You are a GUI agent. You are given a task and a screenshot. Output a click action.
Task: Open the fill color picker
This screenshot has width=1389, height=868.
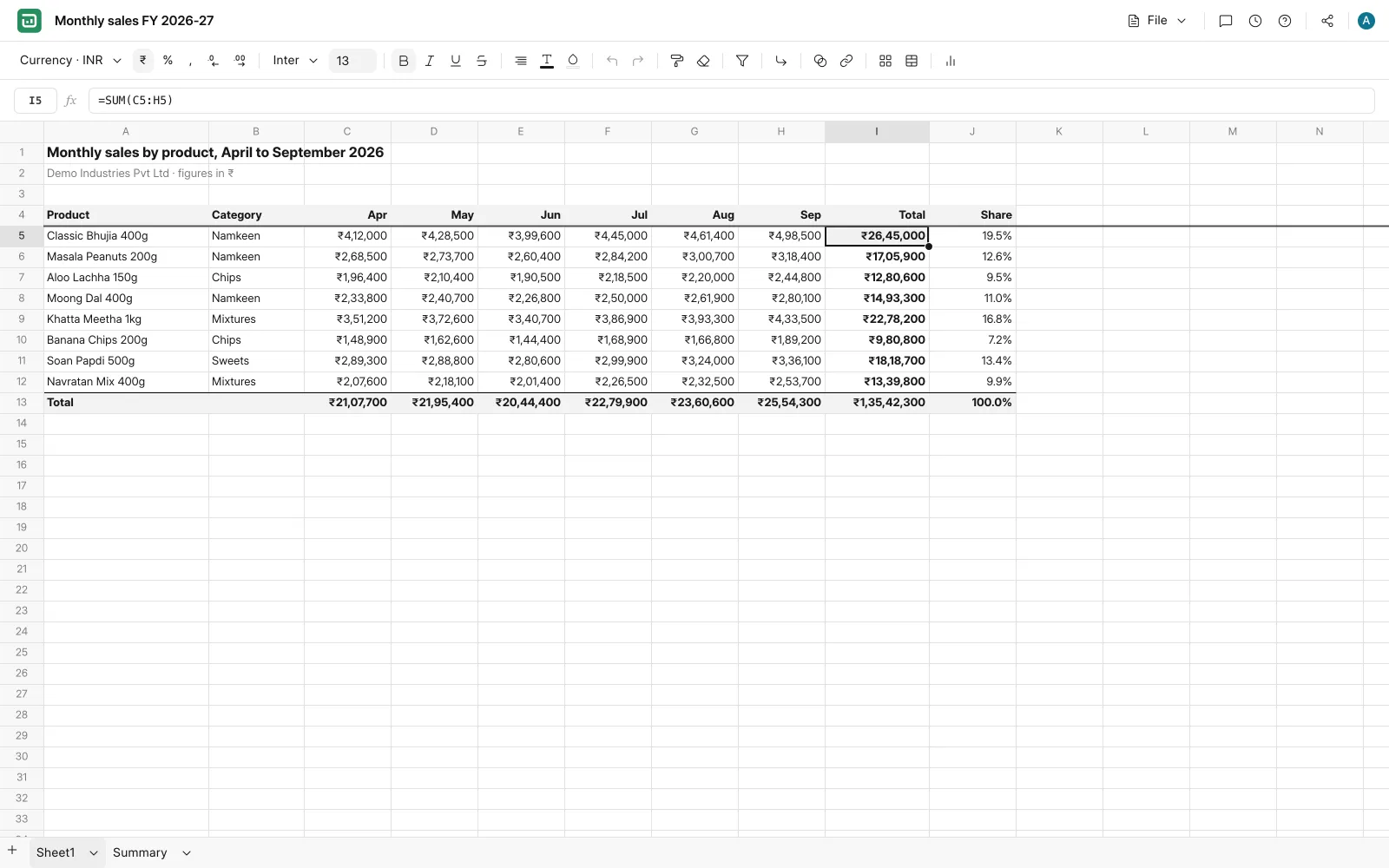pos(573,61)
